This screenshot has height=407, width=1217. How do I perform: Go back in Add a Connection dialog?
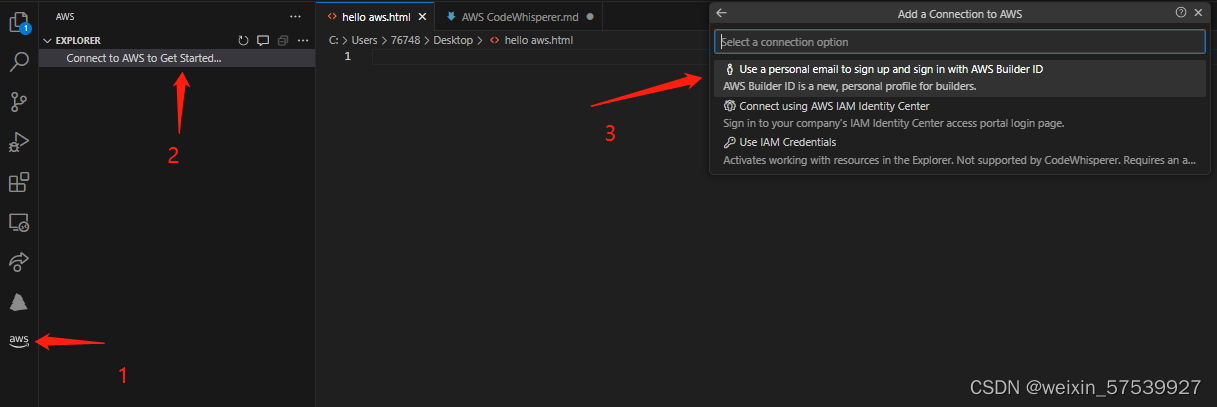point(721,13)
